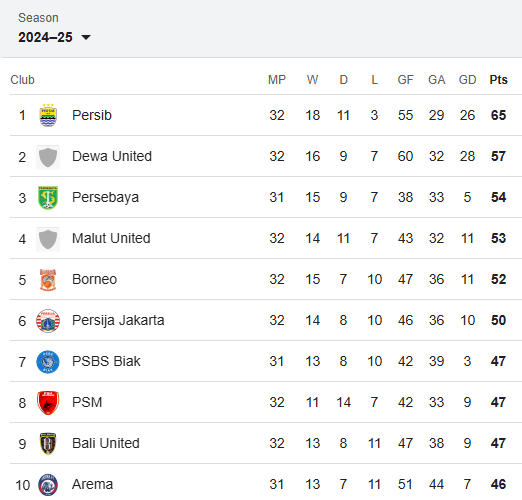Click the Pts column header

coord(498,80)
